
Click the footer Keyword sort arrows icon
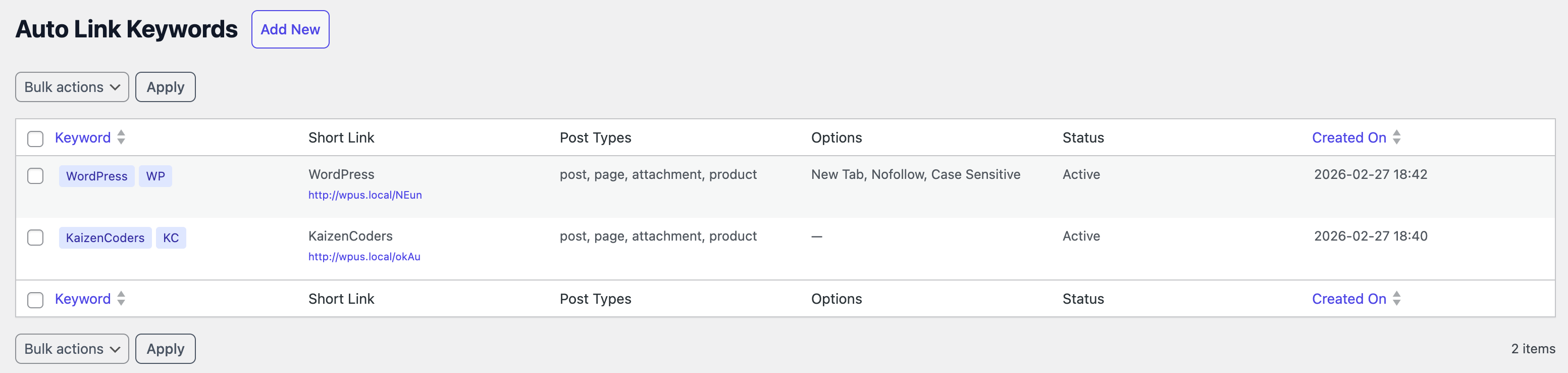(121, 298)
